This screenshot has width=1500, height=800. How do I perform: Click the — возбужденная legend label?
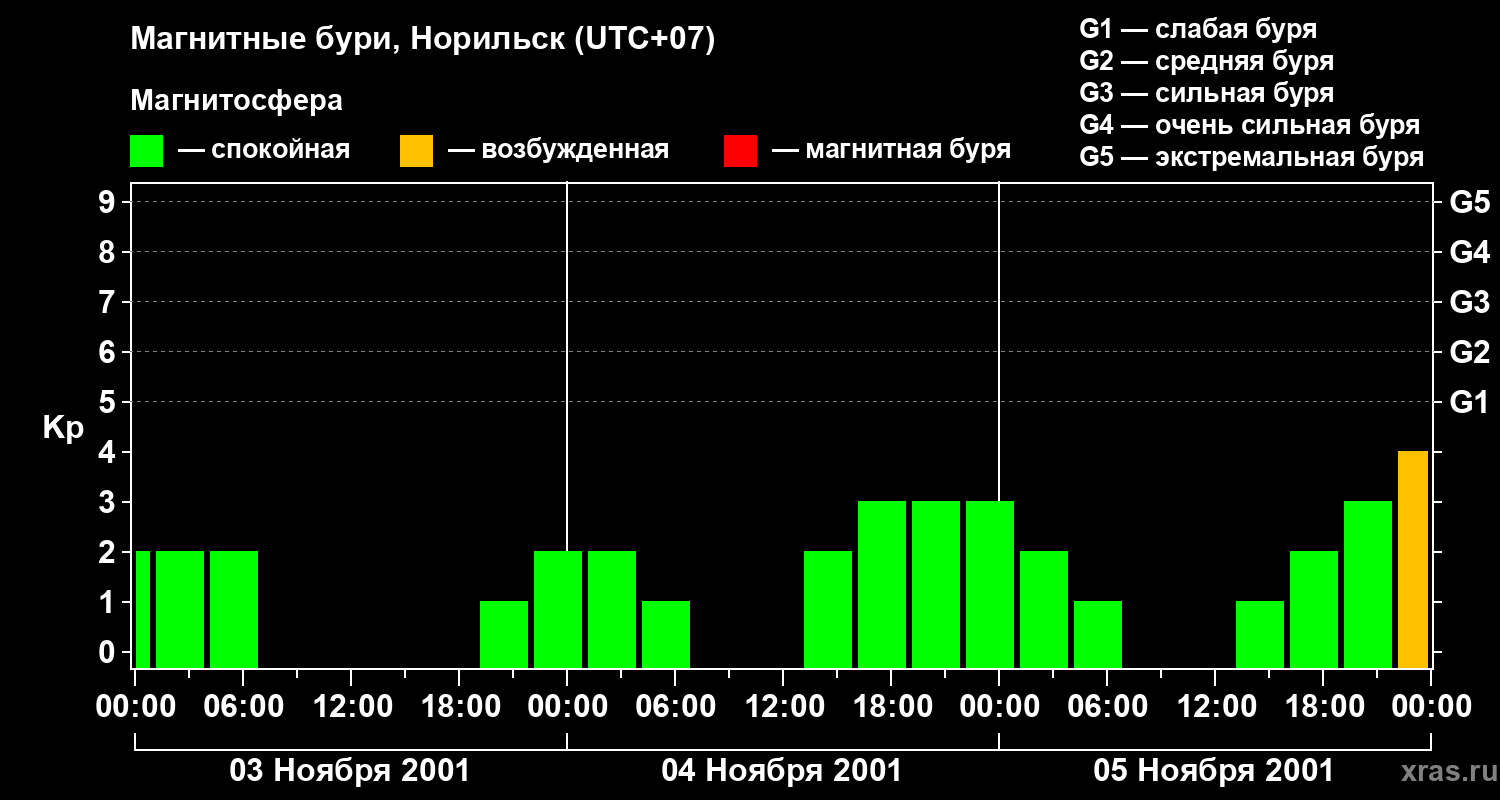tap(558, 151)
